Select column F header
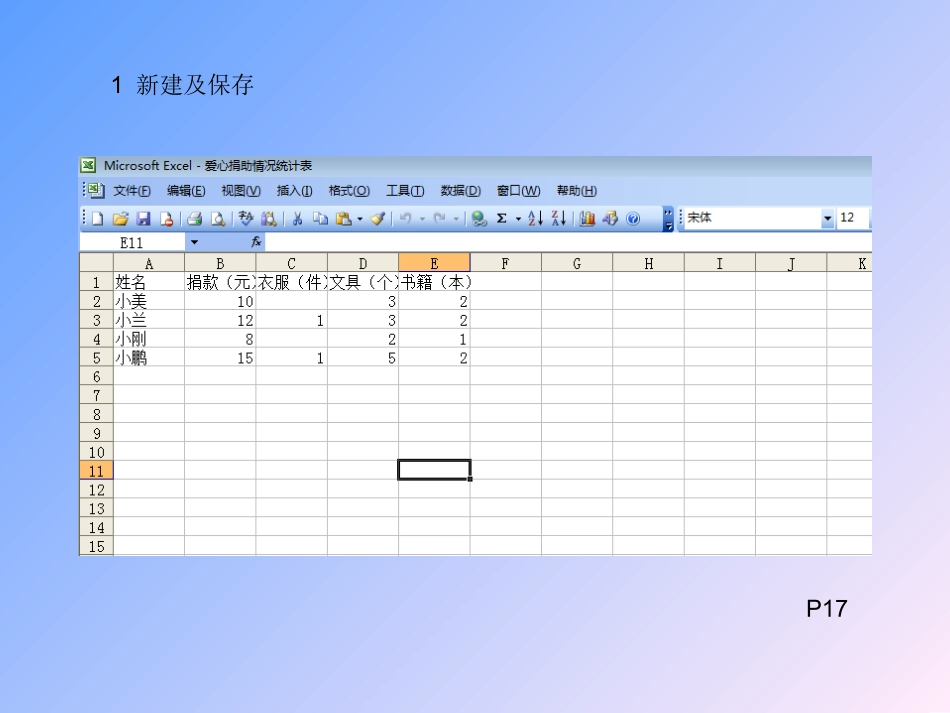 pos(505,263)
